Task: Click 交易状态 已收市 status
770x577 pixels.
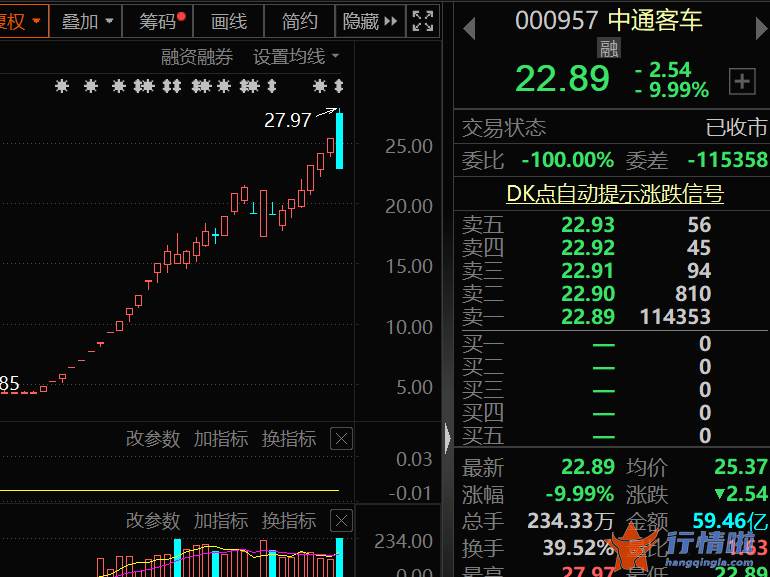Action: coord(736,128)
